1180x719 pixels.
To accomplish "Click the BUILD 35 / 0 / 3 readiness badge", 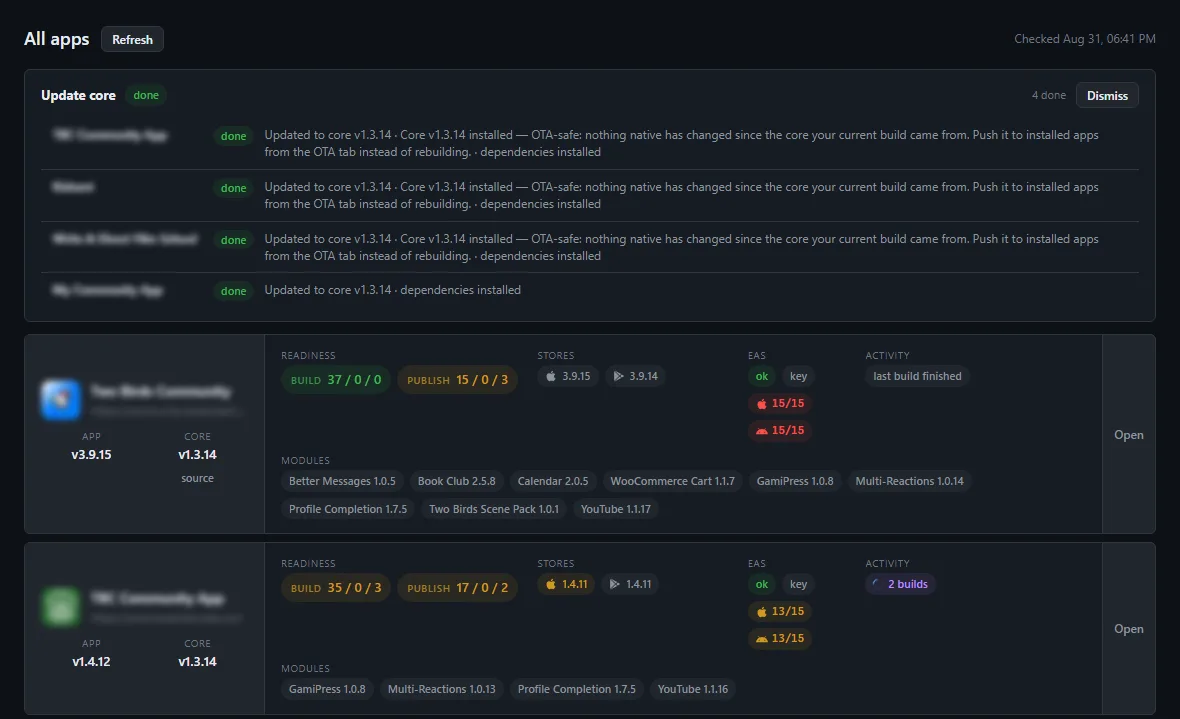I will coord(336,588).
